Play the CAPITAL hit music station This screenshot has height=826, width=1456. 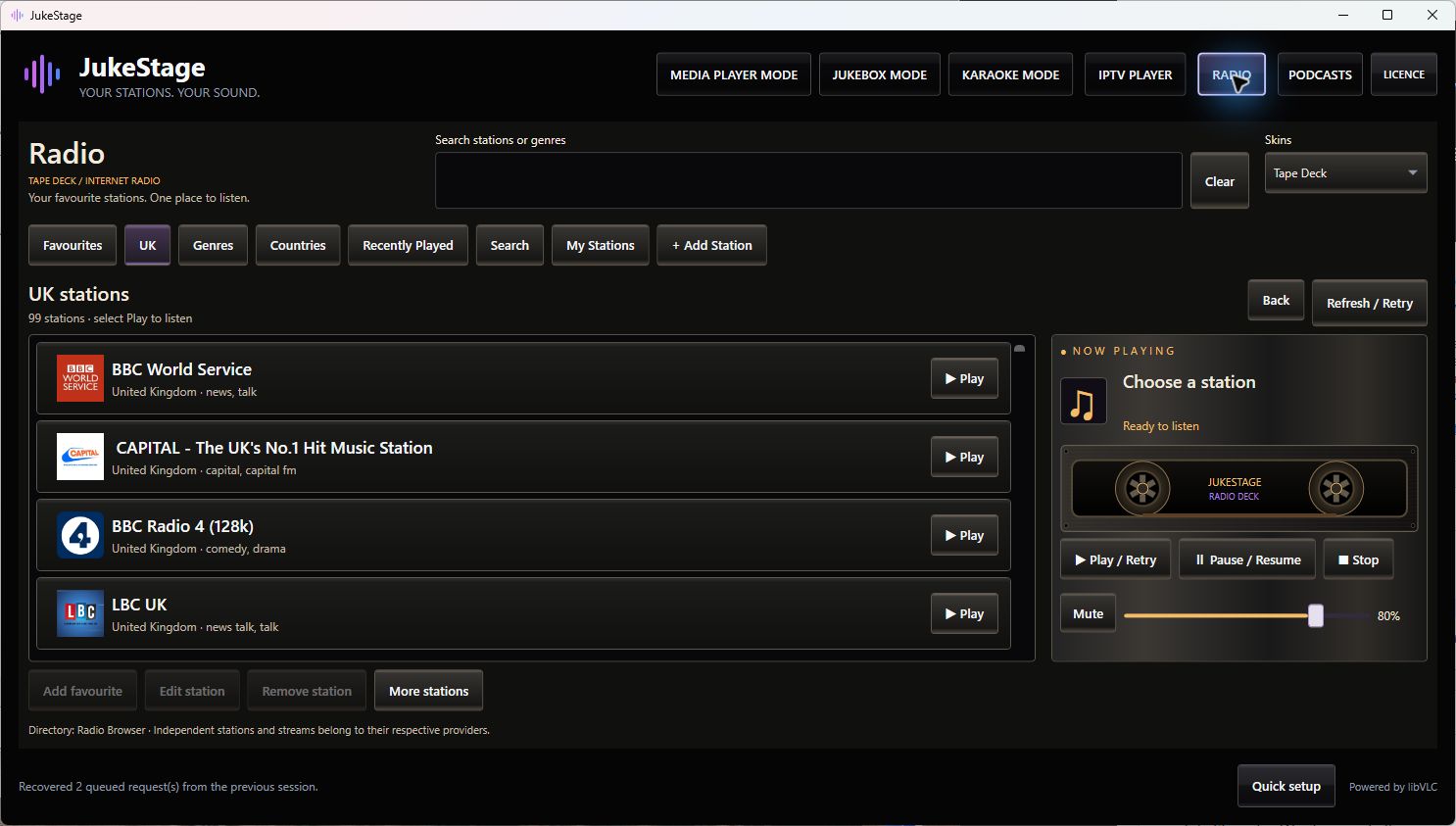click(964, 457)
